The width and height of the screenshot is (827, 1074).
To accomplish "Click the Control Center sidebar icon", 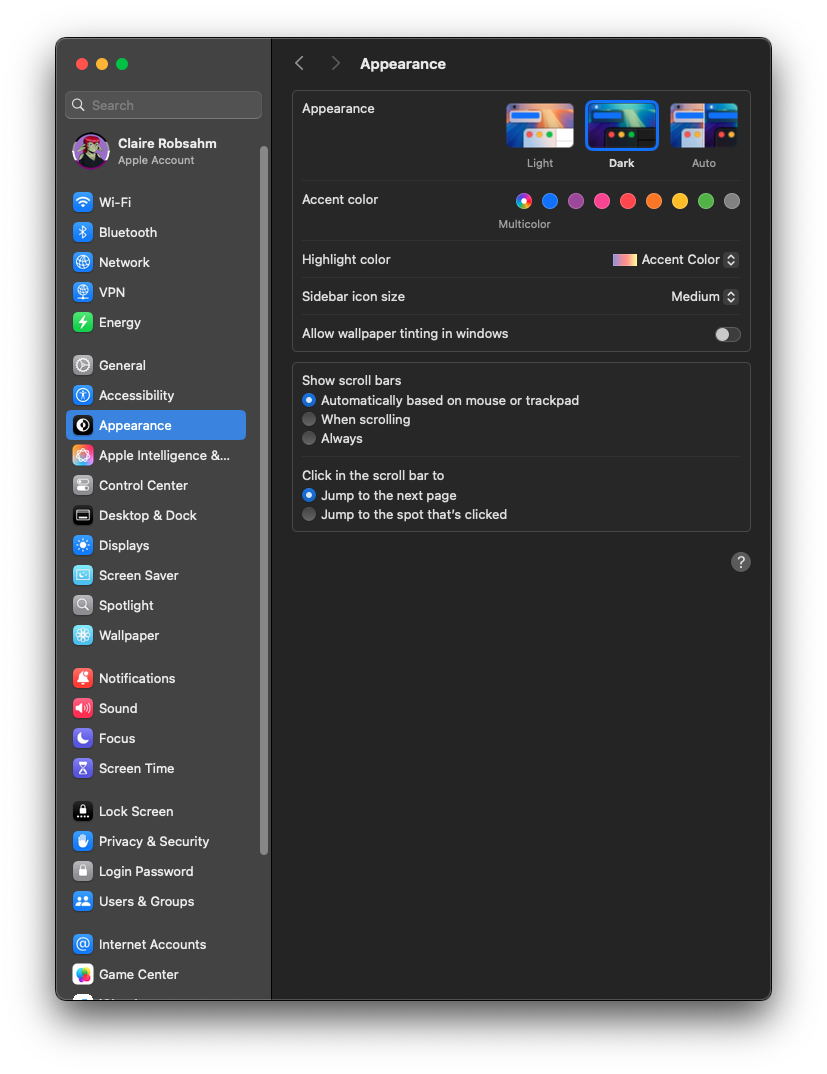I will (83, 485).
